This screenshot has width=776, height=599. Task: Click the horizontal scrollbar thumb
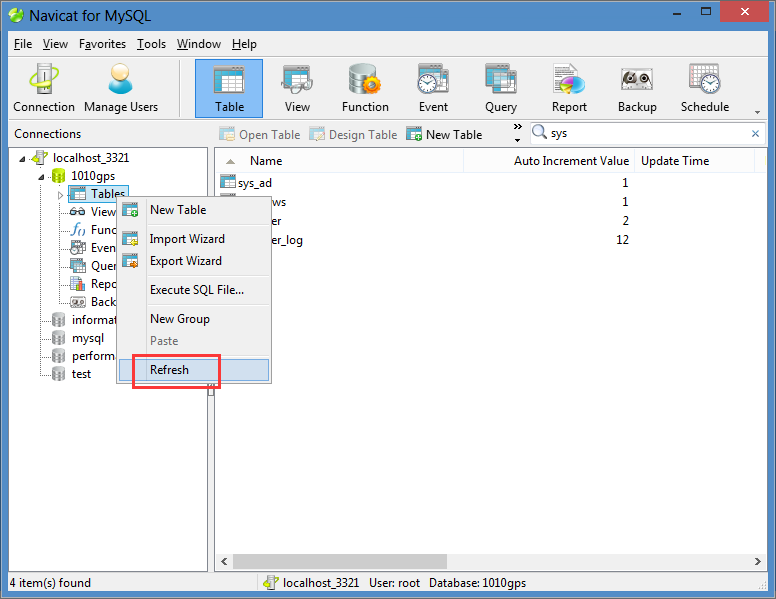pos(340,561)
